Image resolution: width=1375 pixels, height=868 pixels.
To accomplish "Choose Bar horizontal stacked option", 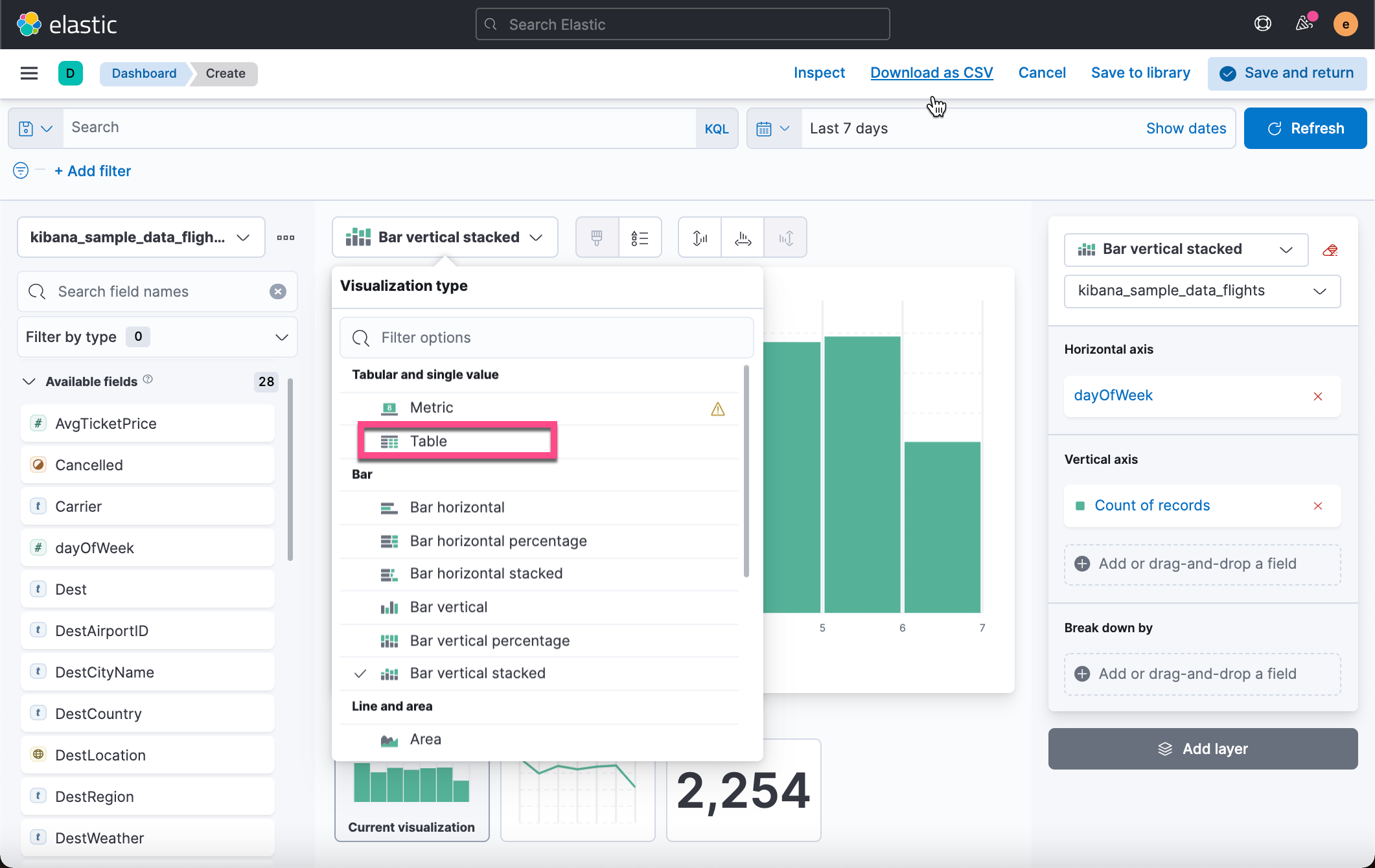I will 486,574.
